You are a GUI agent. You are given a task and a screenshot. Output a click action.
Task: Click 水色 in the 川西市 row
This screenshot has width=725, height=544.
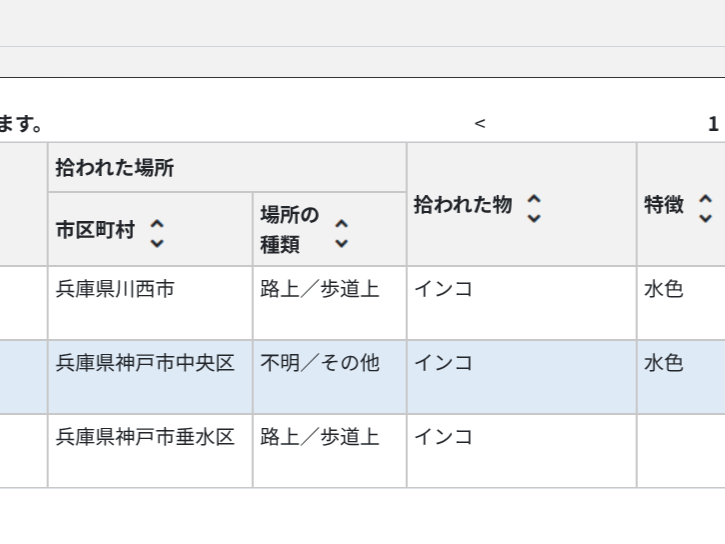(x=664, y=290)
